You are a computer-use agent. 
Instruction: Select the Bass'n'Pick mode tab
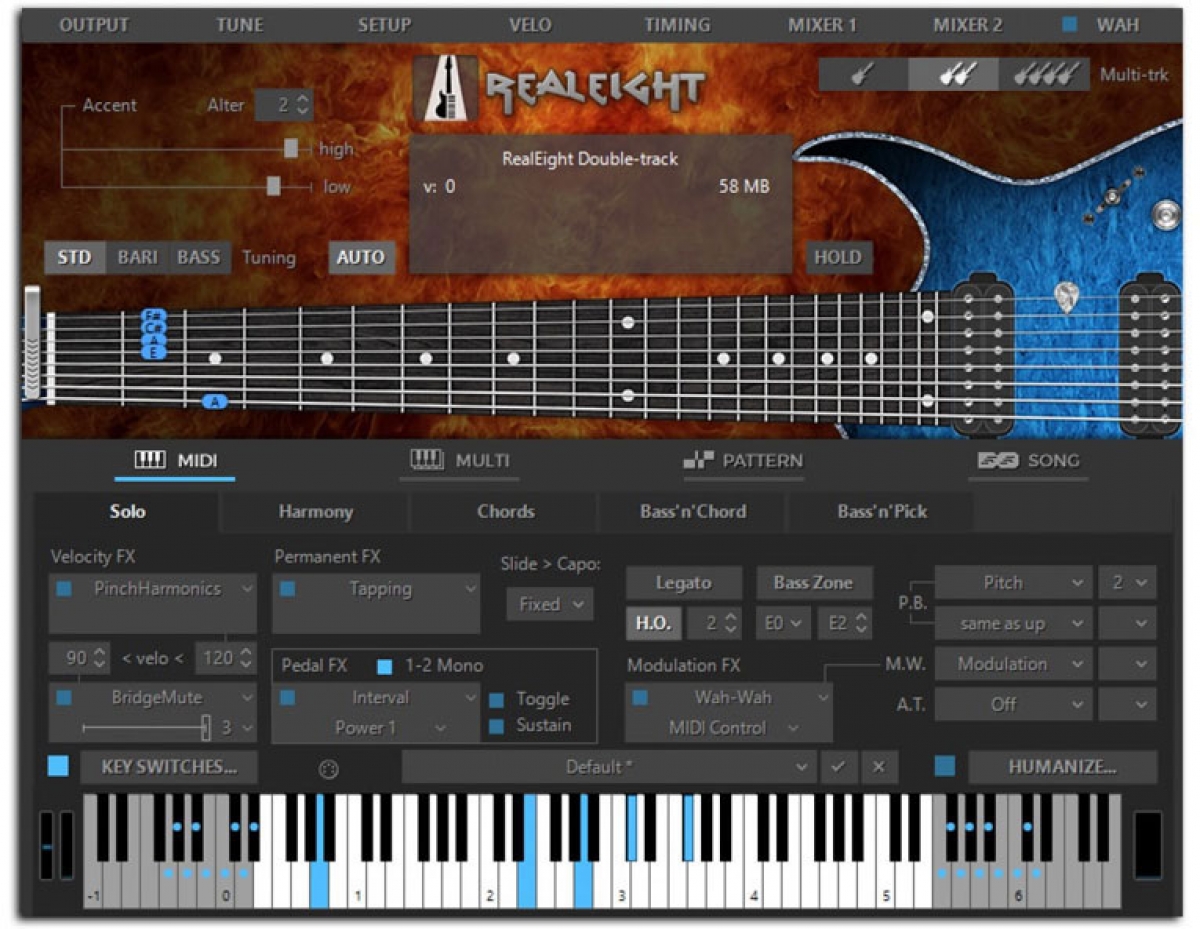(882, 512)
